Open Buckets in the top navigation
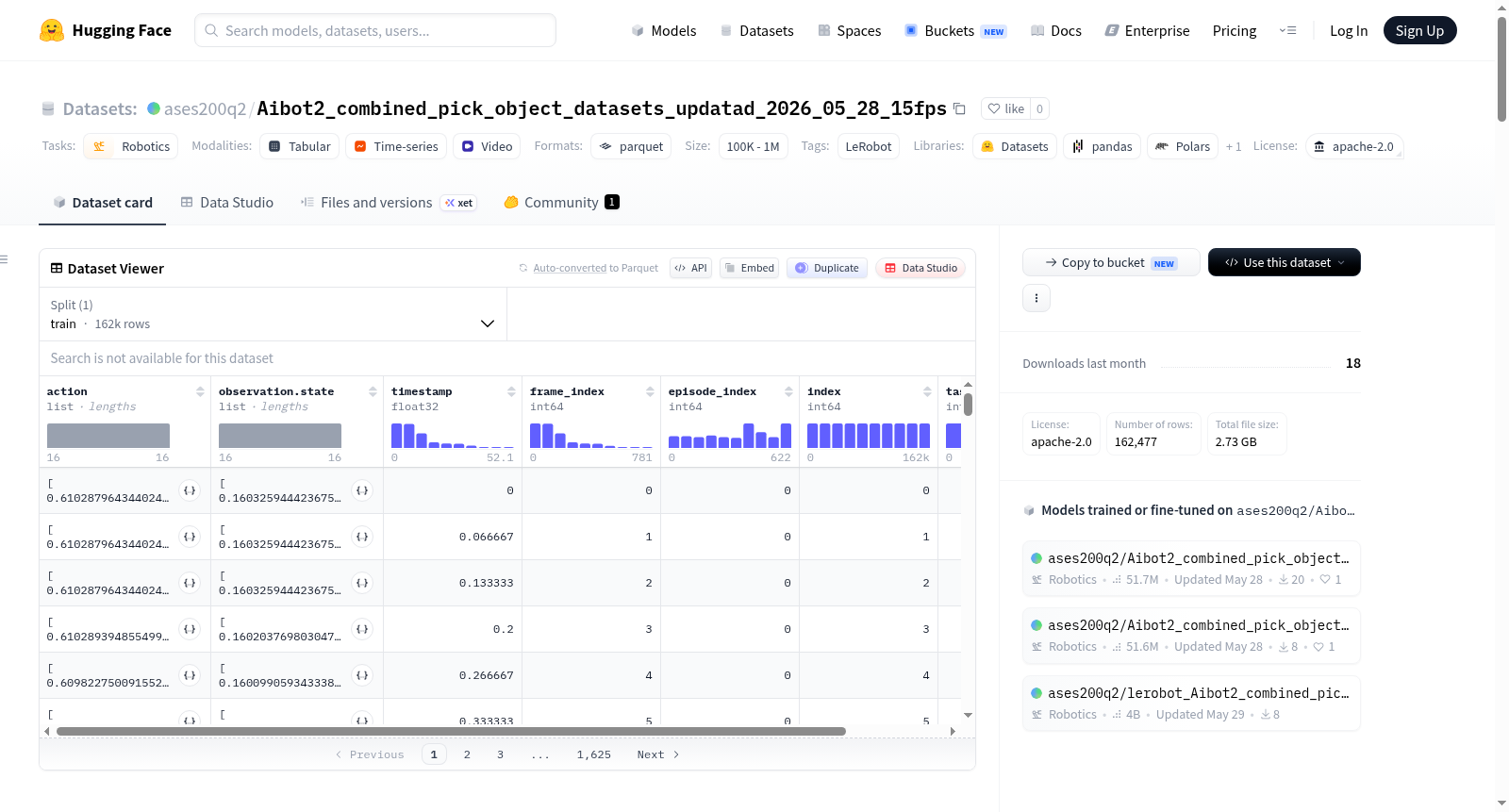 pyautogui.click(x=955, y=31)
